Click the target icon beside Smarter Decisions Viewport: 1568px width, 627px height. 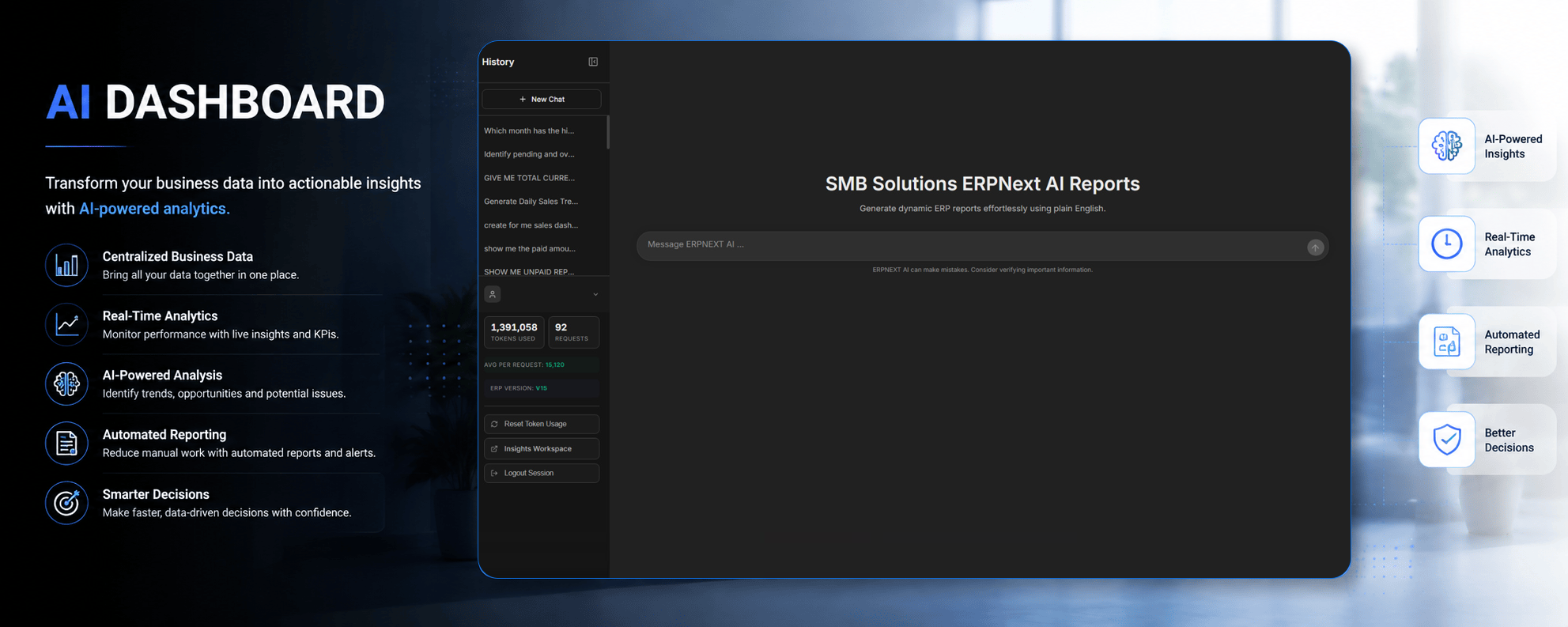66,503
